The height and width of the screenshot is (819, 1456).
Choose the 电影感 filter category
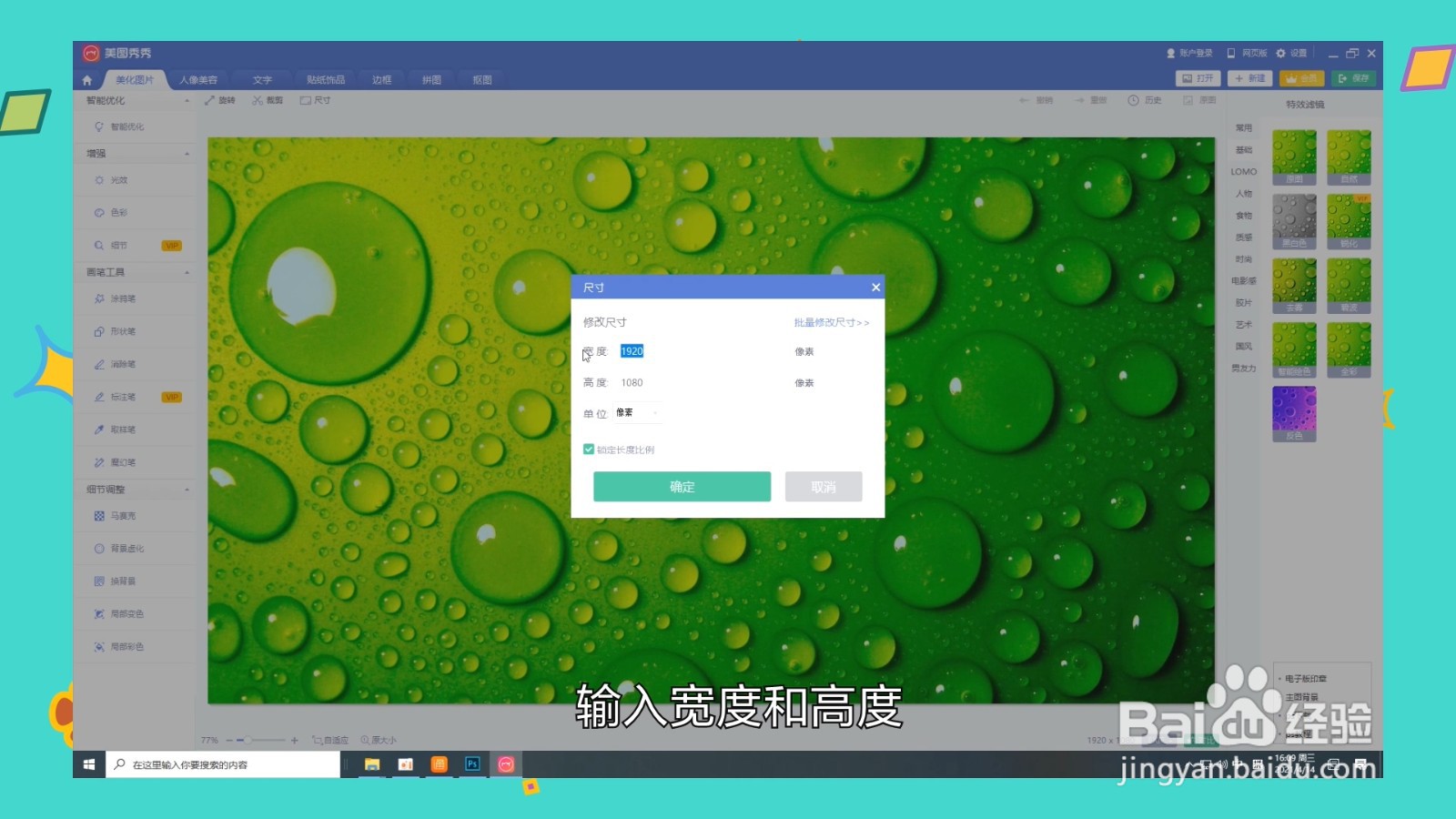[x=1244, y=281]
